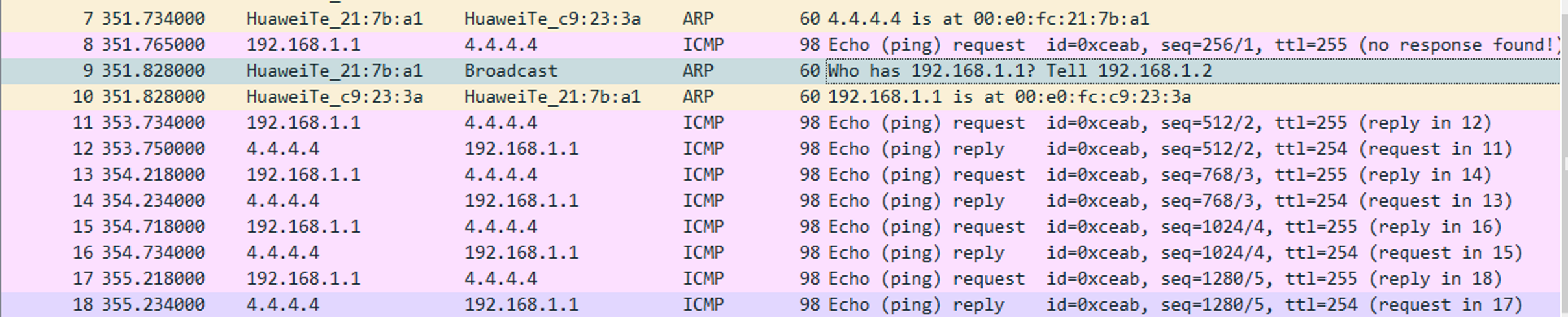Click source 4.4.4.4 in packet 18
Screen dimensions: 1568x317
282,305
